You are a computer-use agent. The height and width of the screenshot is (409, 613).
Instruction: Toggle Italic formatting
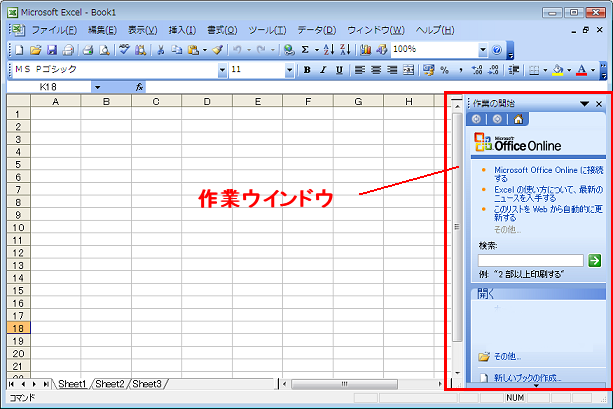323,70
